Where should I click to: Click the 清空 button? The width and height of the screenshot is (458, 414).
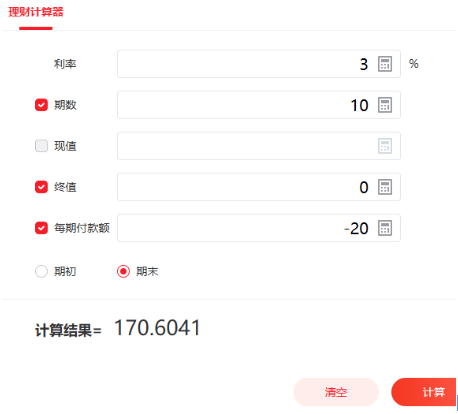[x=336, y=392]
